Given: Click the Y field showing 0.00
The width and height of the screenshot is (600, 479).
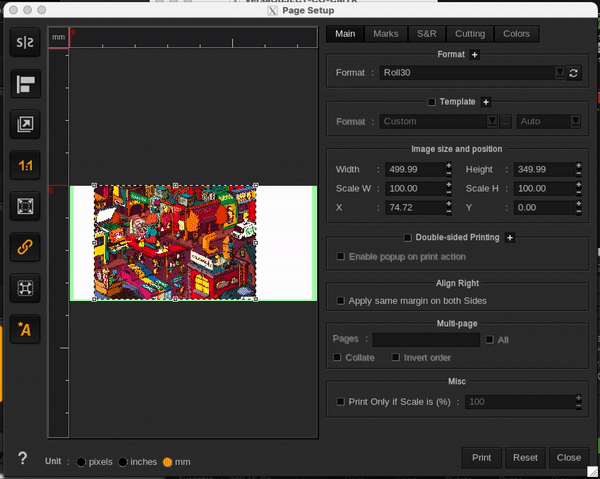Looking at the screenshot, I should [x=545, y=208].
